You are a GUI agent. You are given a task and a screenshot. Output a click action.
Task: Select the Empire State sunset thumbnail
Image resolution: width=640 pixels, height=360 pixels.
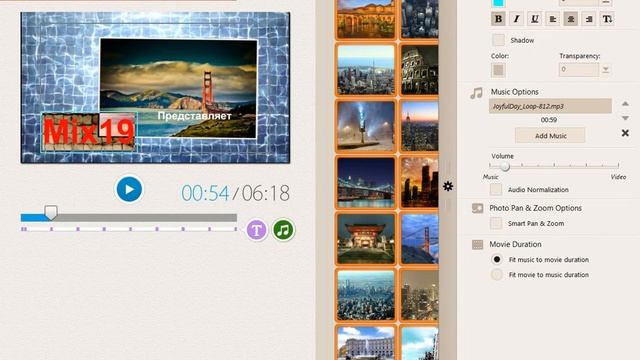click(420, 126)
